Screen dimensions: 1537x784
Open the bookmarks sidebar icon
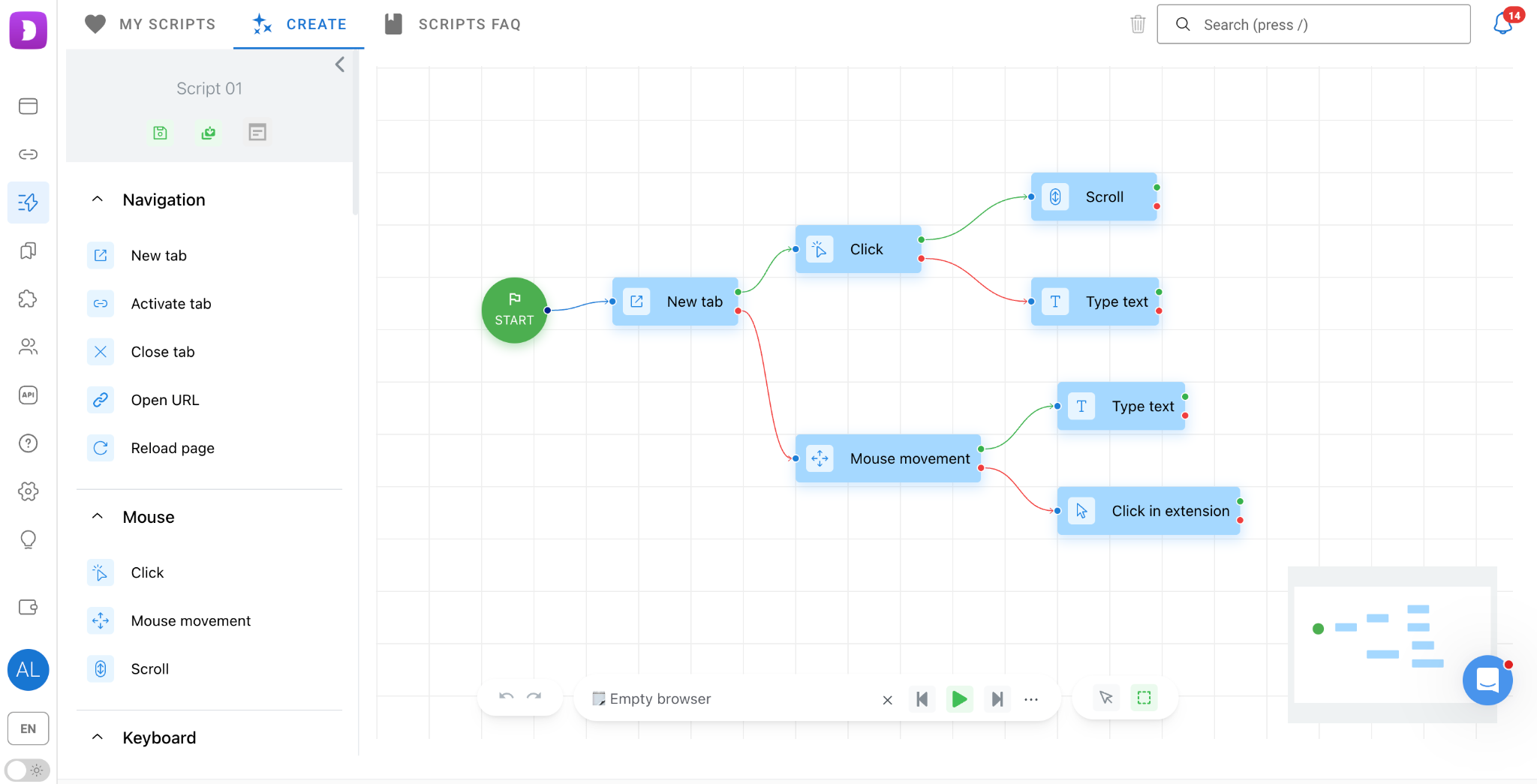tap(29, 251)
